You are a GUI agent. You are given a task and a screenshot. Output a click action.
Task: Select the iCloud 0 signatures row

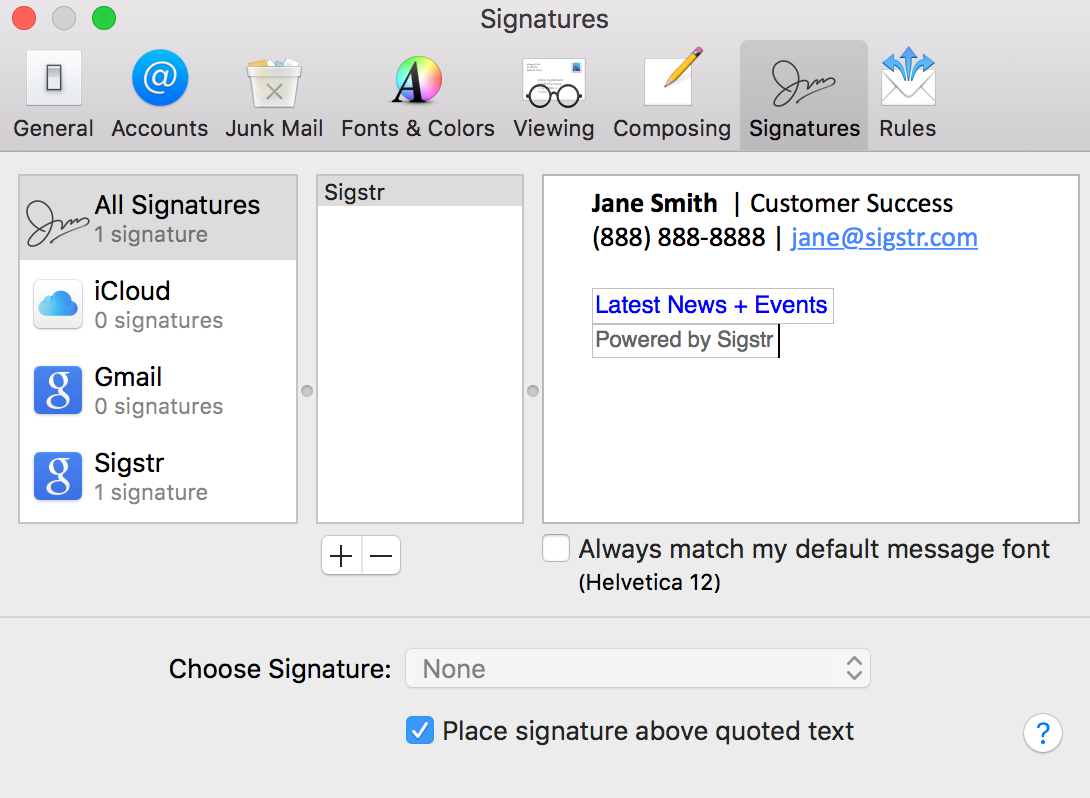(x=158, y=304)
